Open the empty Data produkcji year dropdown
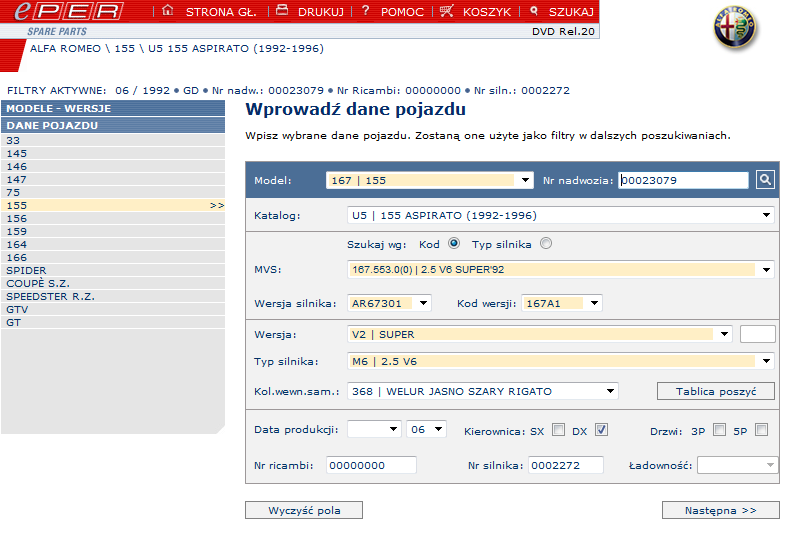Viewport: 790px width, 536px height. 374,429
